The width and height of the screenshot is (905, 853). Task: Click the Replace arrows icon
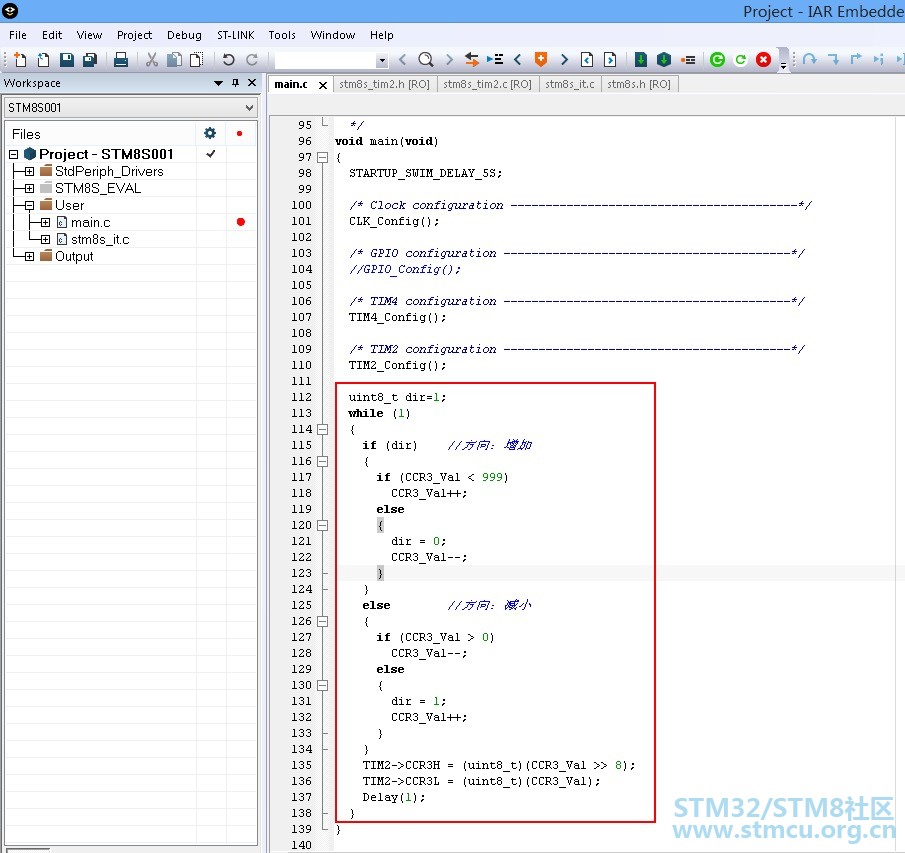tap(472, 59)
